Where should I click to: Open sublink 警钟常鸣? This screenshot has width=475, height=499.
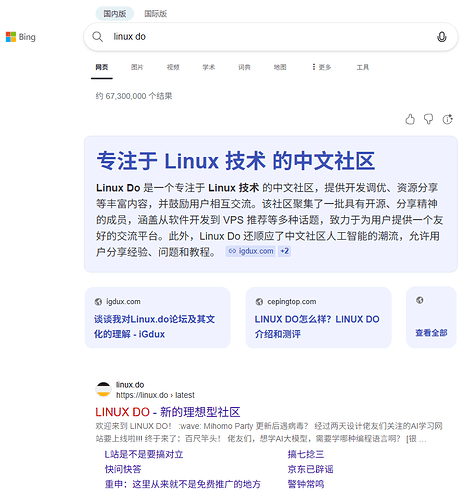(306, 484)
